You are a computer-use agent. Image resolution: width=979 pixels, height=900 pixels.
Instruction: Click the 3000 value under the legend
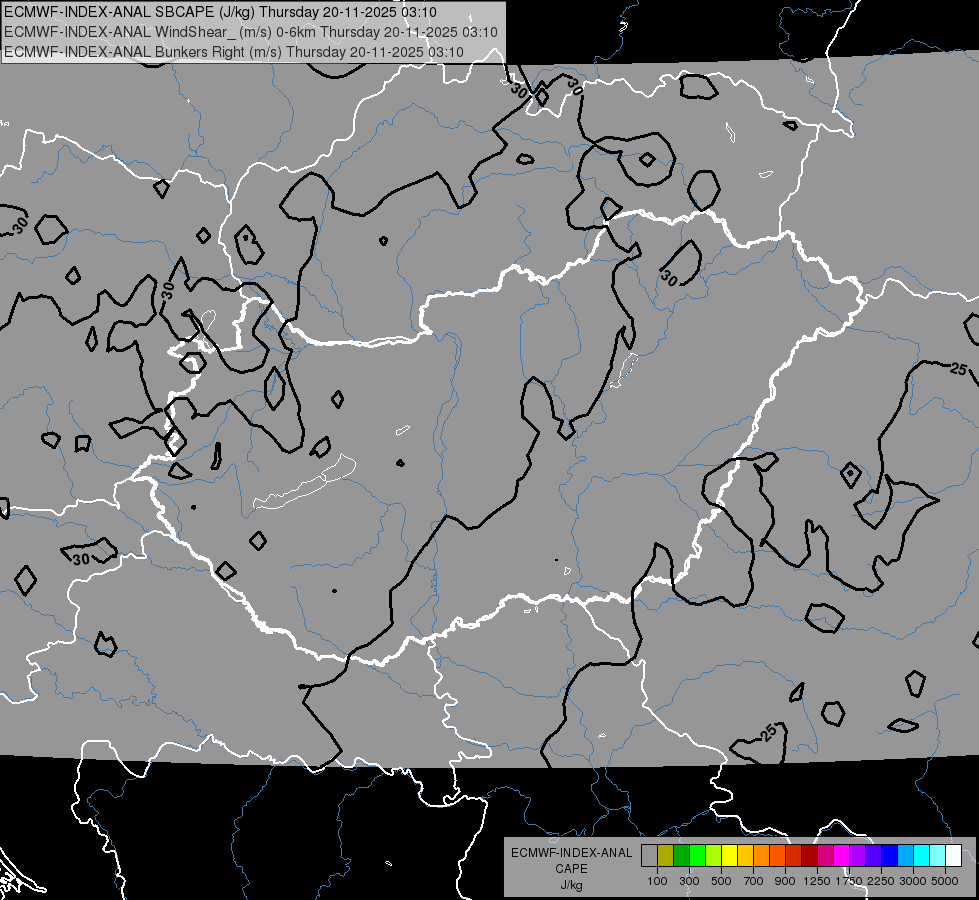click(x=913, y=881)
